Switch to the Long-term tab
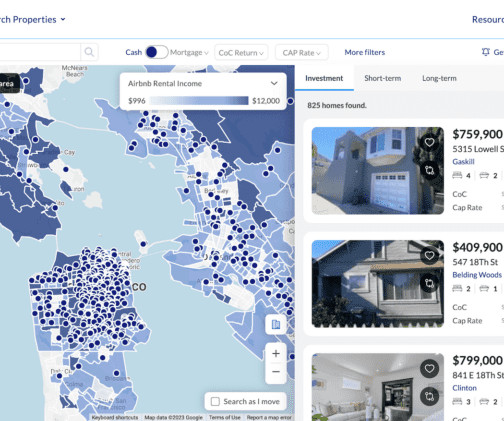 point(439,78)
